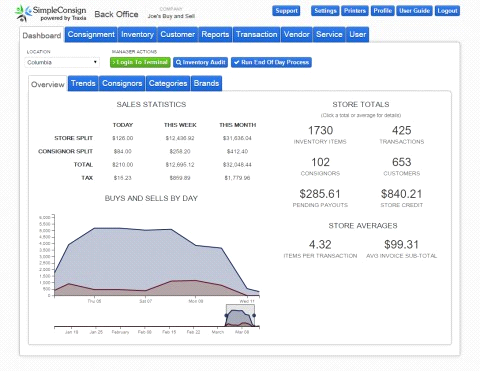This screenshot has height=371, width=480.
Task: Open the Consignment main tab
Action: click(91, 34)
